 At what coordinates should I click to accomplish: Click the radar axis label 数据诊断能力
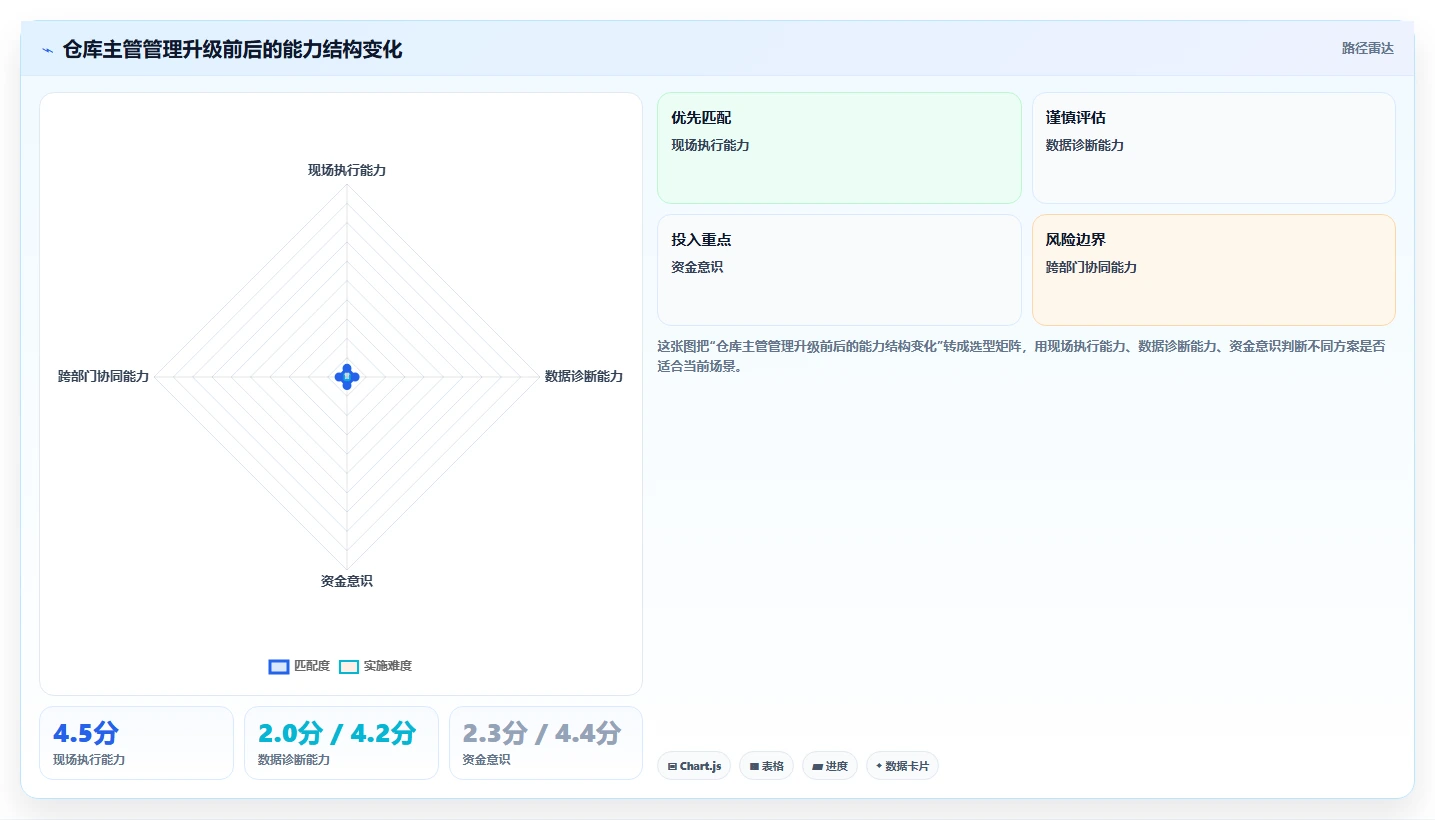[584, 376]
